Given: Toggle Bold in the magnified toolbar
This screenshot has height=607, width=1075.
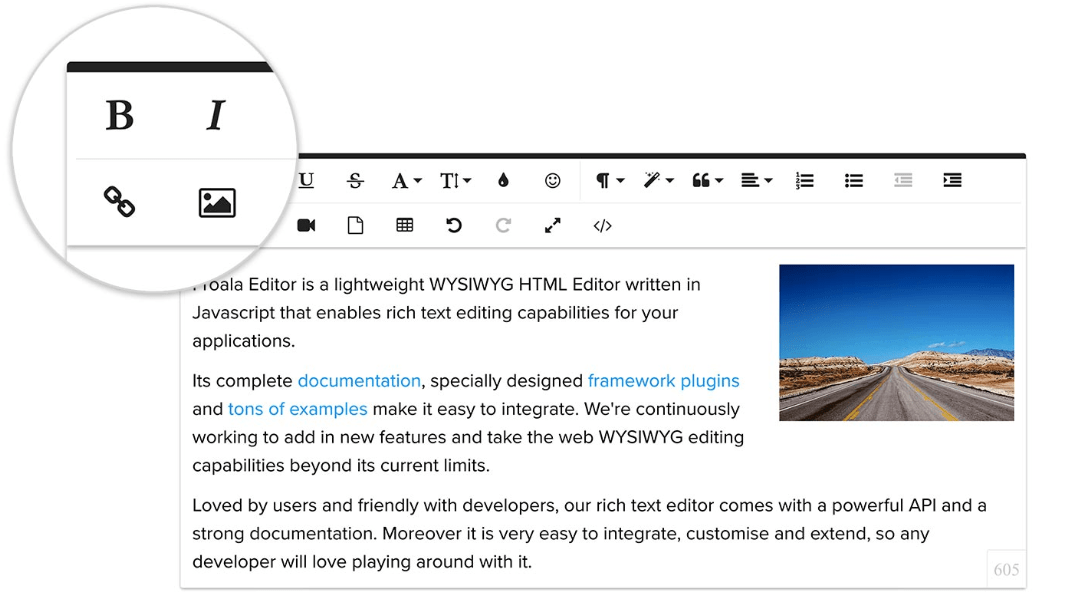Looking at the screenshot, I should click(x=119, y=115).
